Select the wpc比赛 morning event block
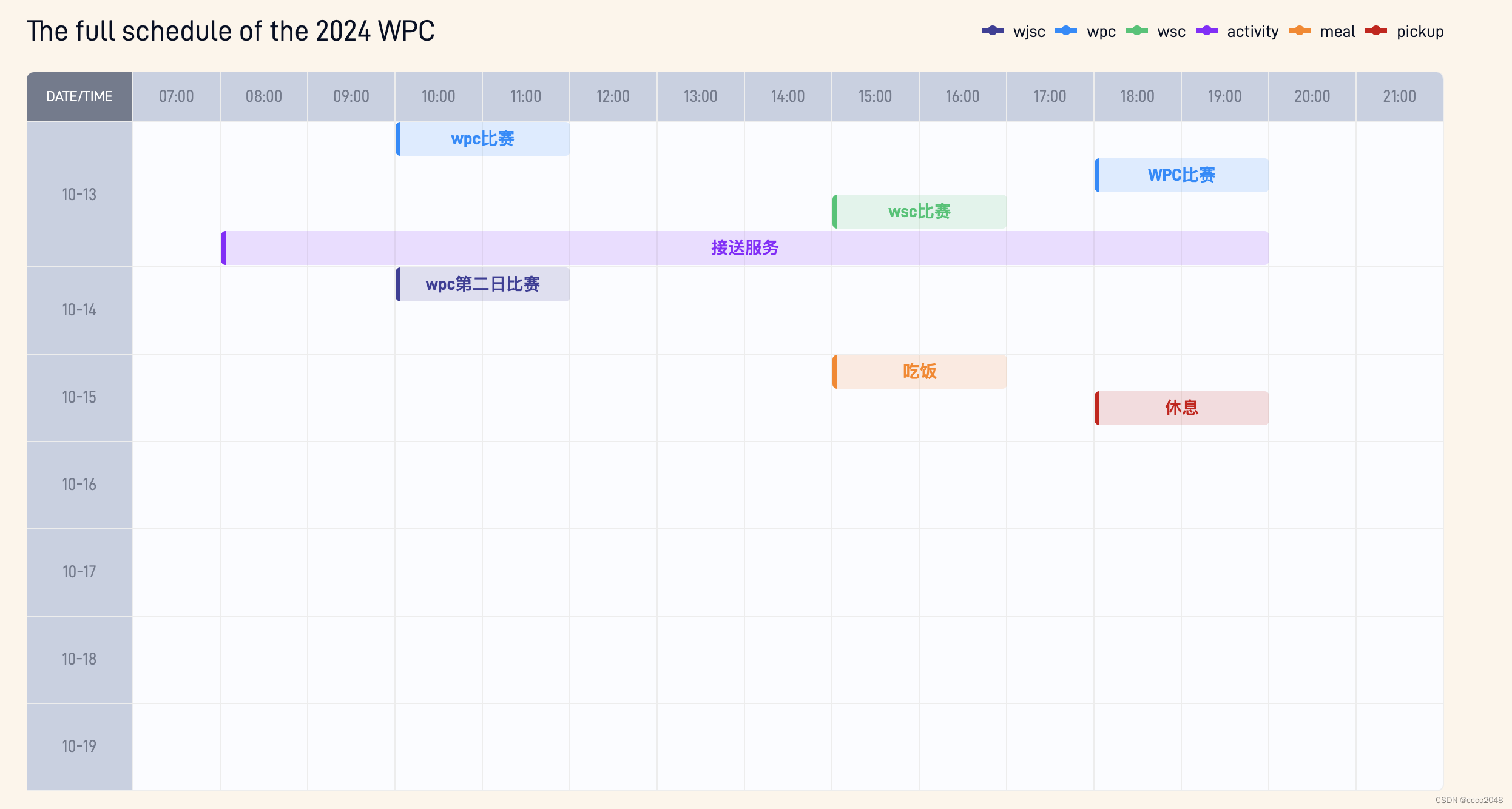1512x809 pixels. [x=482, y=139]
